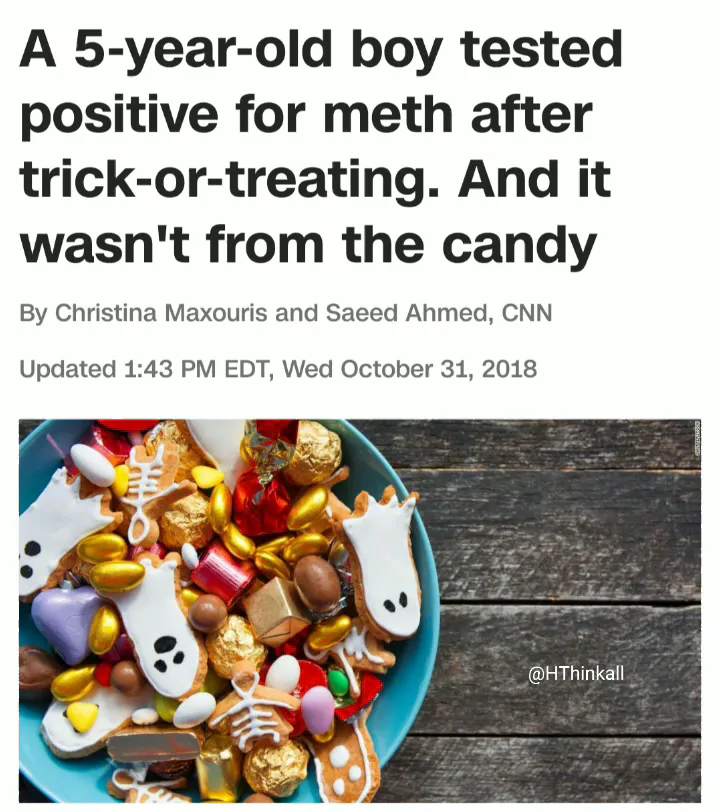The image size is (720, 812).
Task: Click the word meth in headline
Action: (388, 113)
